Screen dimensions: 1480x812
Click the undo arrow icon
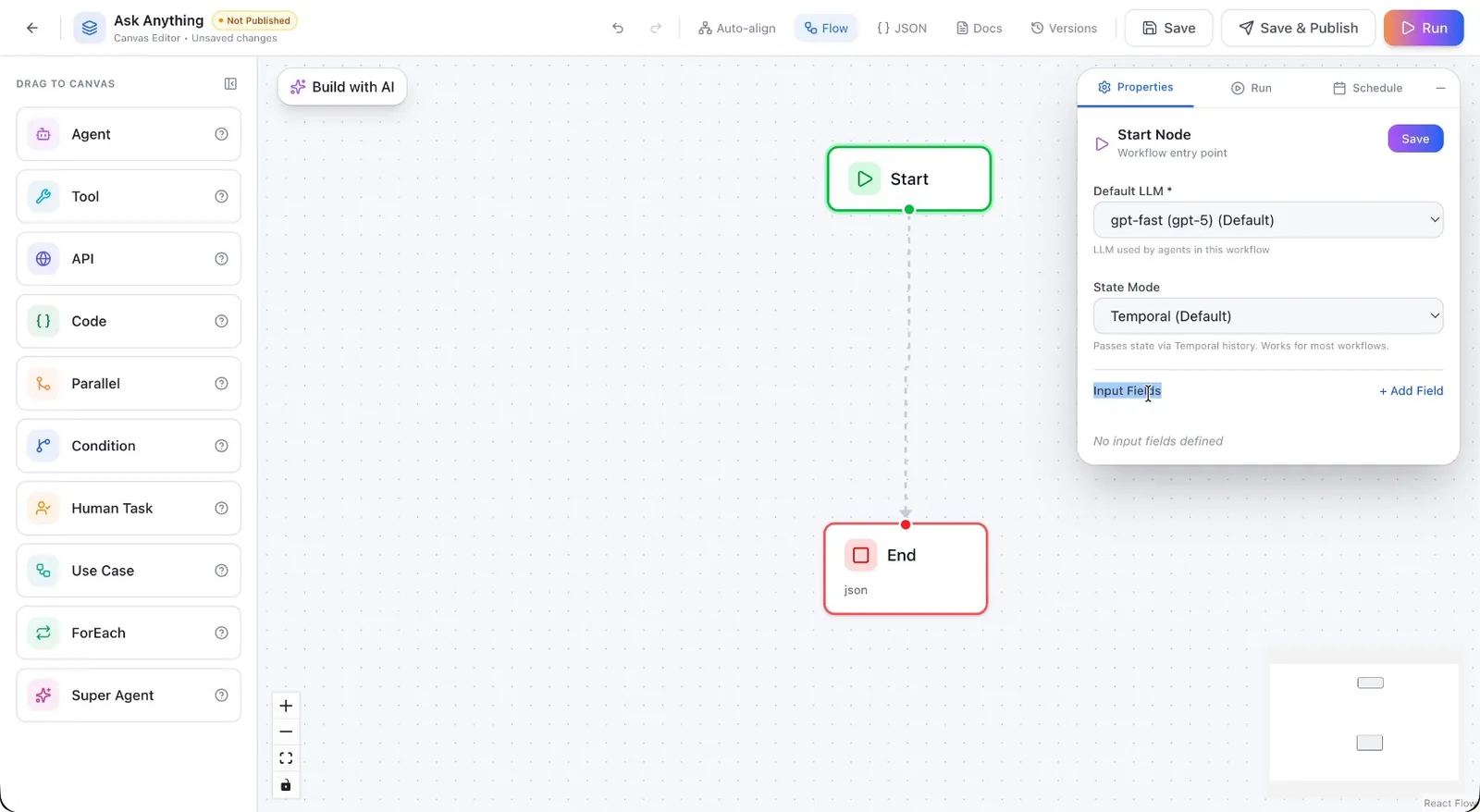[618, 28]
